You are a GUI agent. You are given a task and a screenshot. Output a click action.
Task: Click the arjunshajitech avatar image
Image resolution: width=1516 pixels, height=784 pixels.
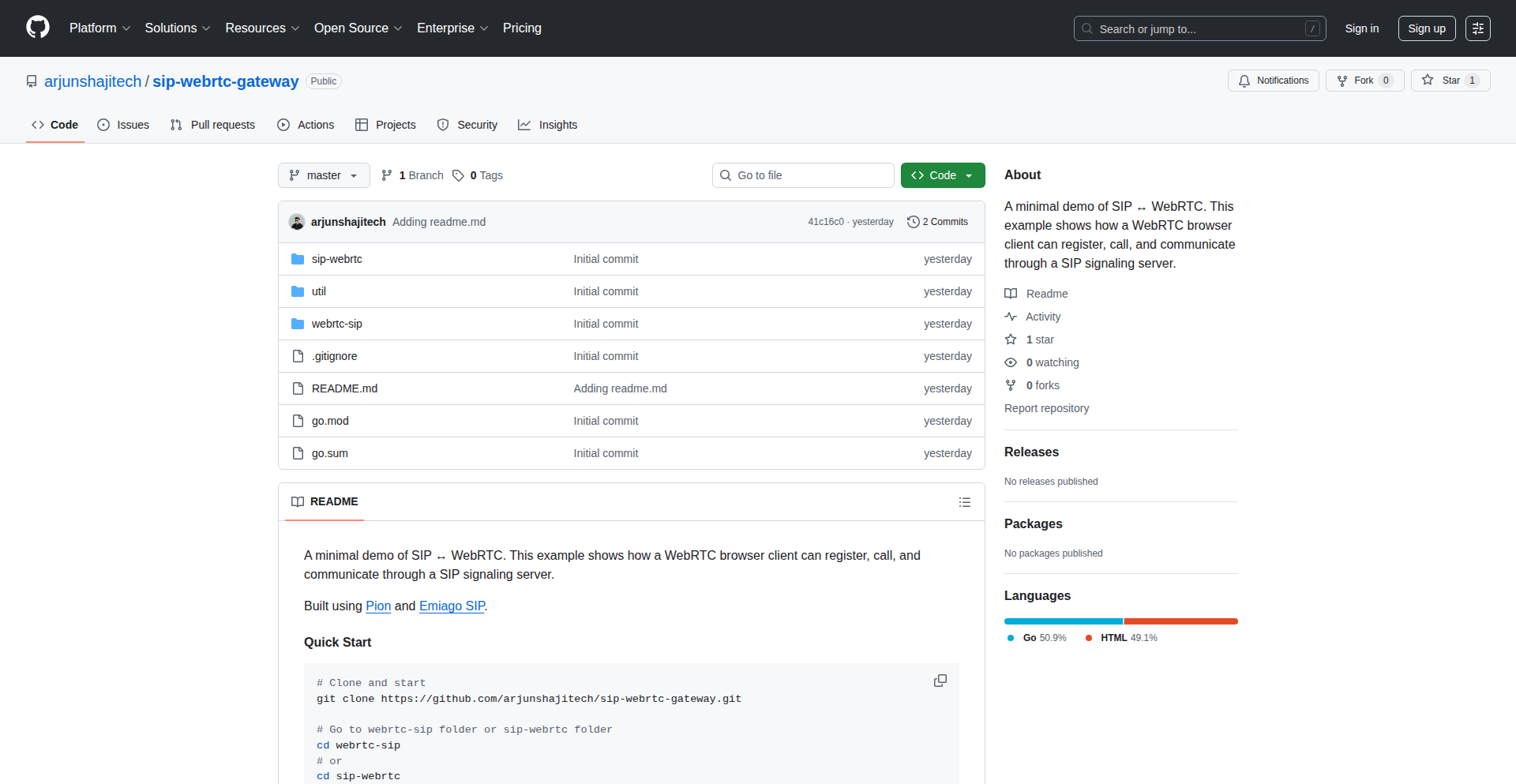coord(297,222)
